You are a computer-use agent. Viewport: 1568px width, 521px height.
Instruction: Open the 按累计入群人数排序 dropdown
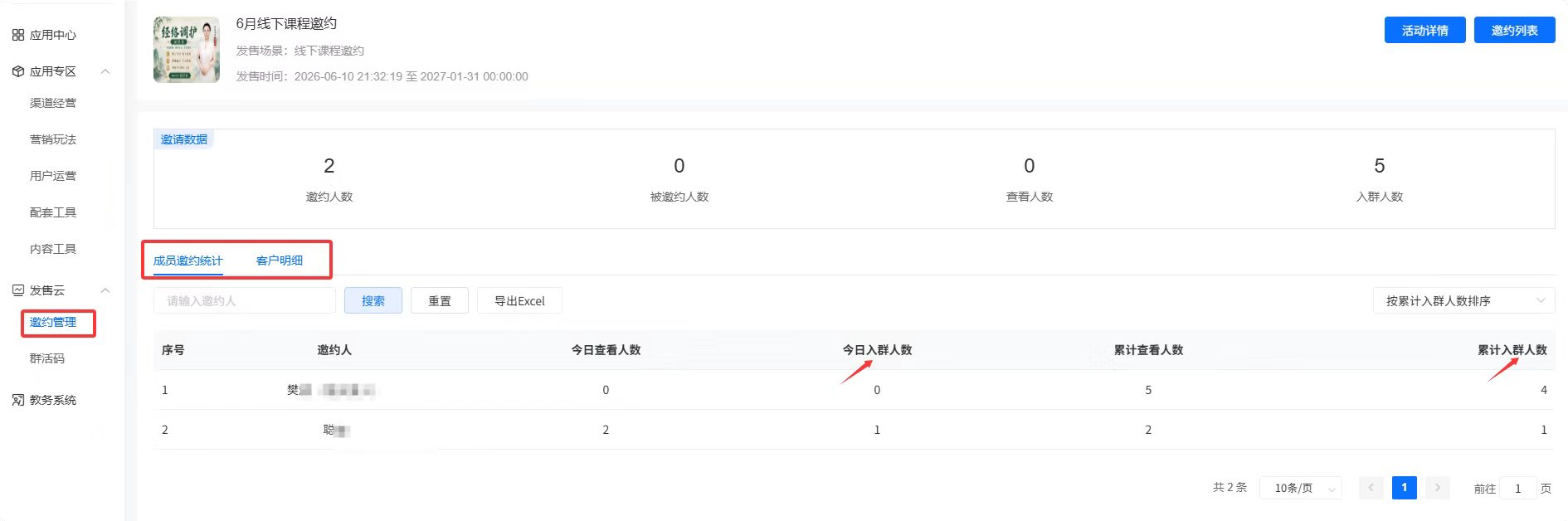click(x=1464, y=300)
